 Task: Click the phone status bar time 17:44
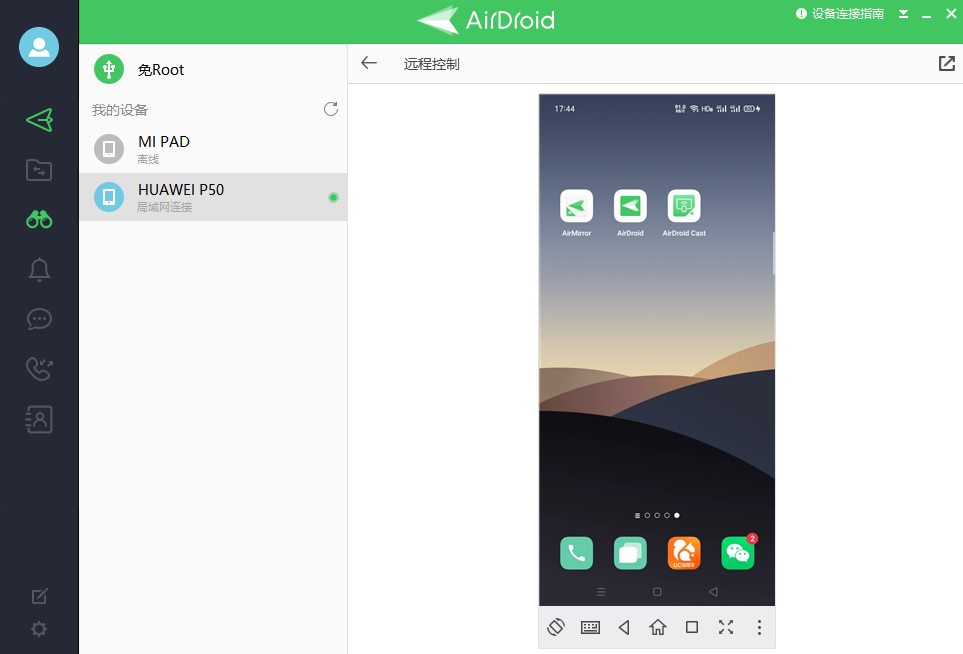tap(564, 109)
